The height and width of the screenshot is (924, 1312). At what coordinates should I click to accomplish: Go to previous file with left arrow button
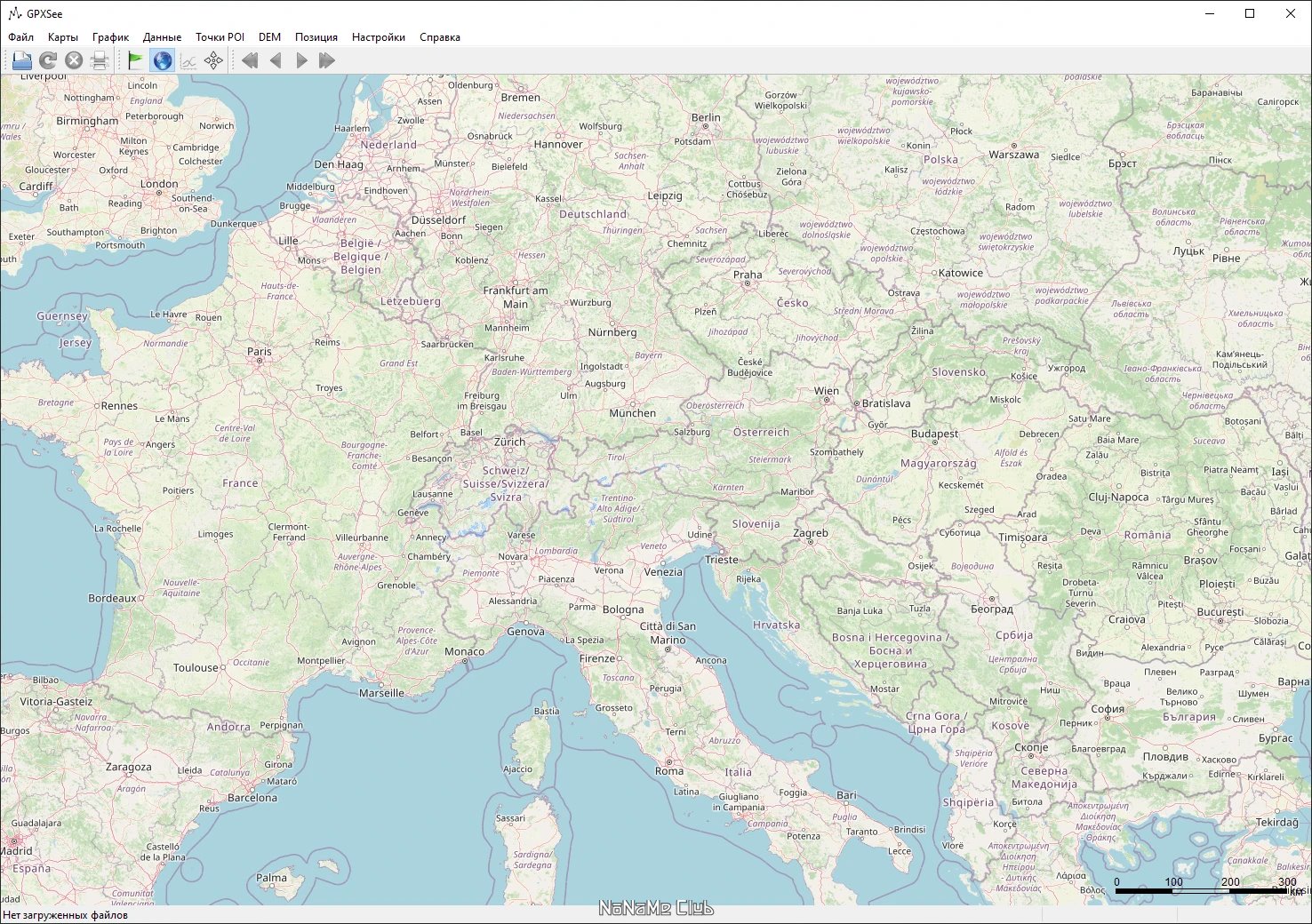click(x=276, y=60)
